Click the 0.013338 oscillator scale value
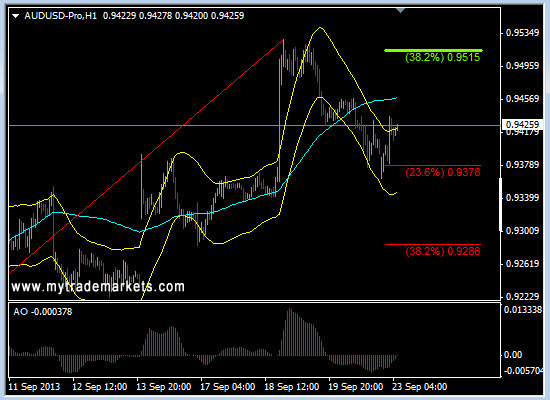Image resolution: width=550 pixels, height=400 pixels. tap(523, 310)
